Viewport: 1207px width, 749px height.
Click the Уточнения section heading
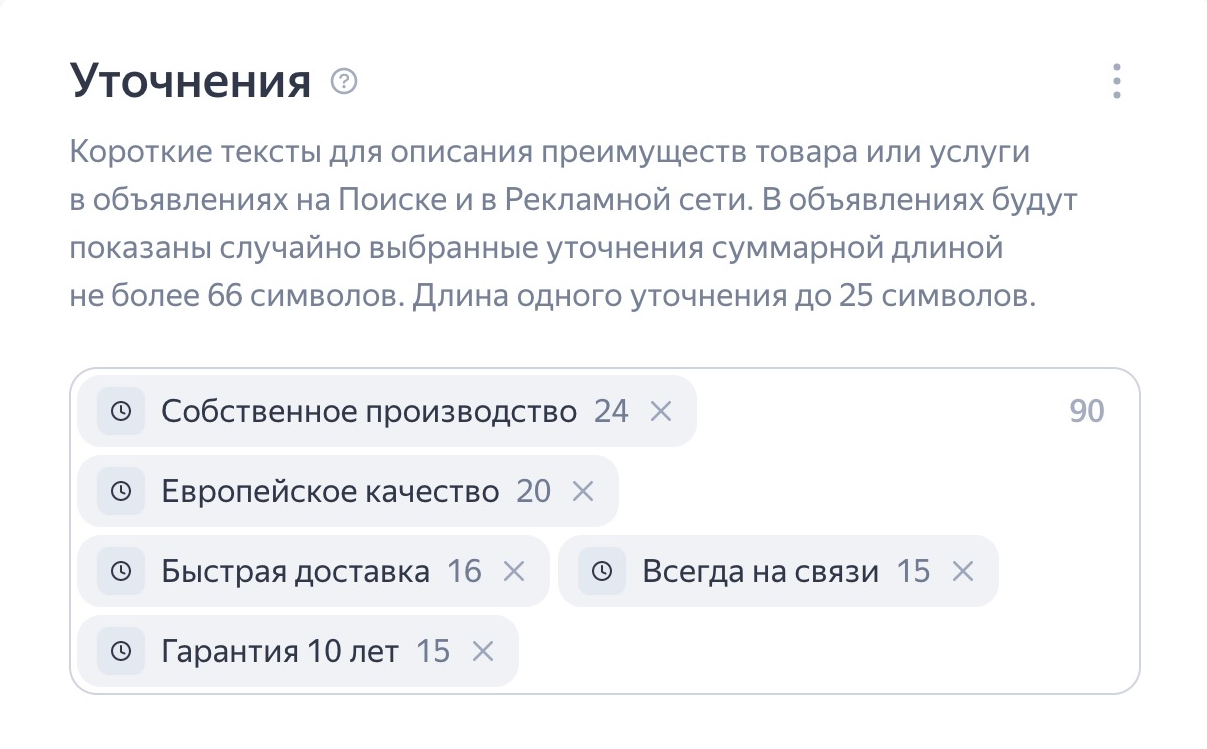(x=191, y=81)
